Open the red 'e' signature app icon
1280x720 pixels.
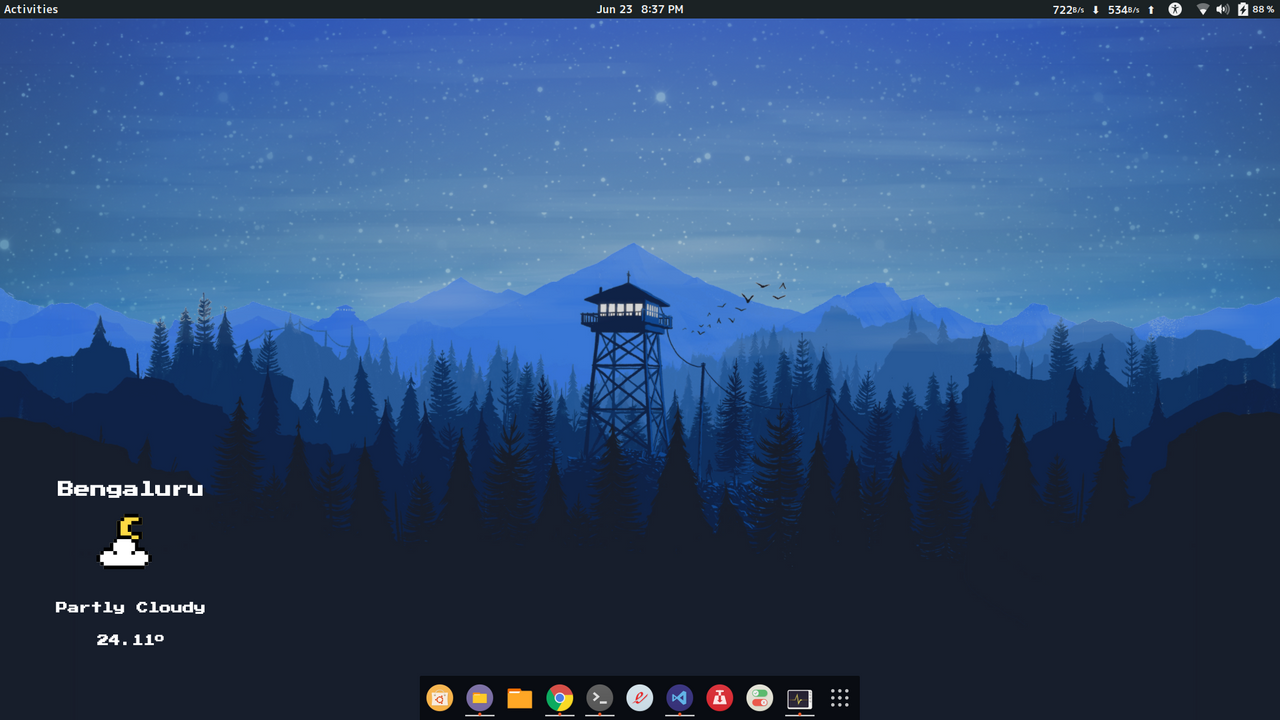(640, 698)
